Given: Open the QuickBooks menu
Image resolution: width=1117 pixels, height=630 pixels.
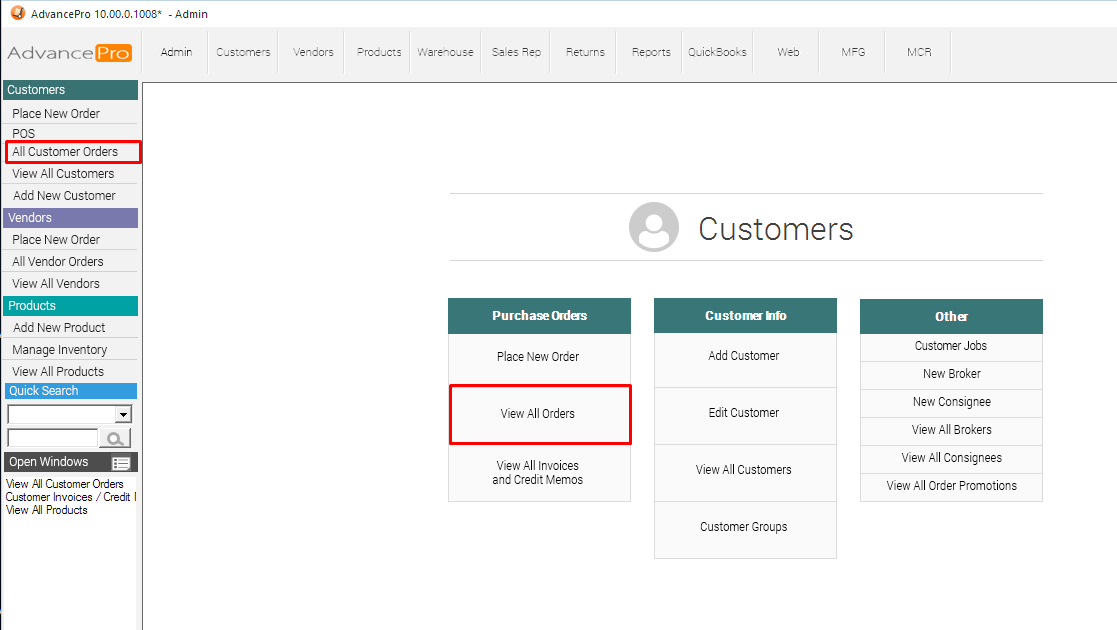Looking at the screenshot, I should click(717, 52).
